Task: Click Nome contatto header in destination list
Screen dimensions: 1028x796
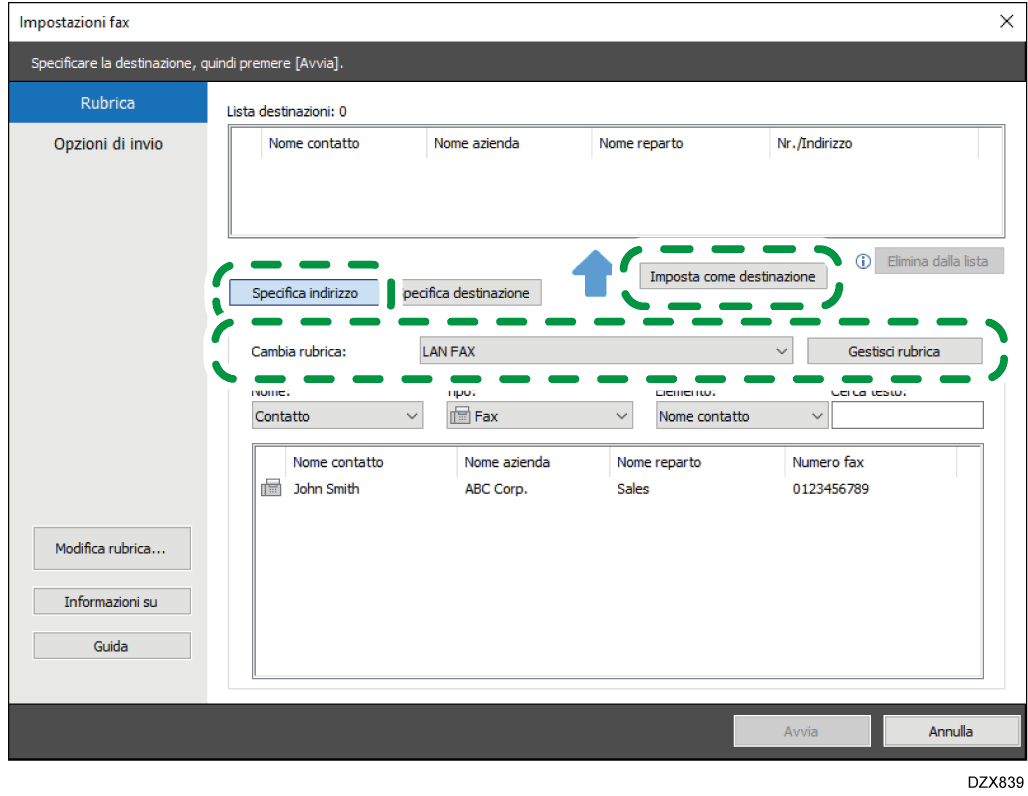Action: 344,143
